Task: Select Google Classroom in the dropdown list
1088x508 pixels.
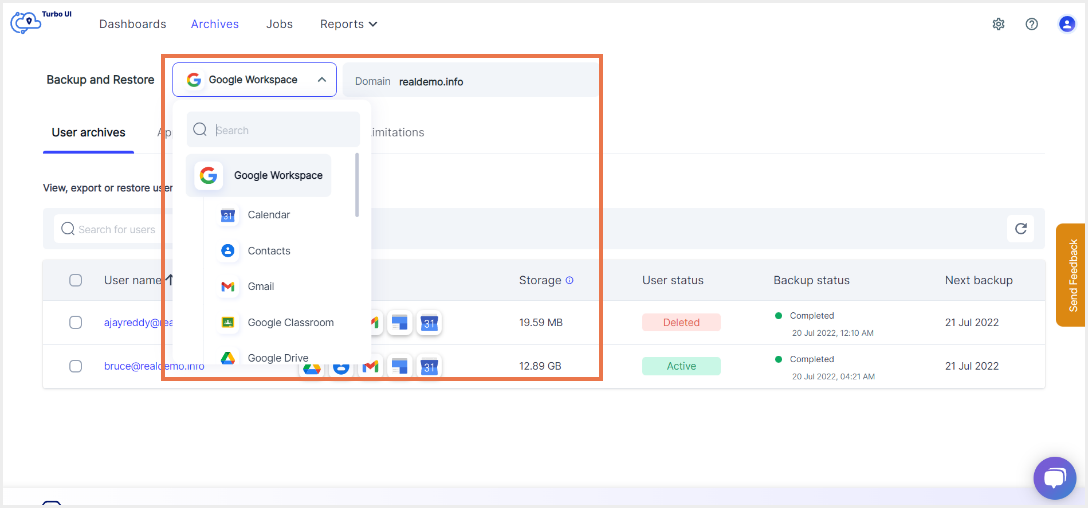Action: coord(291,322)
